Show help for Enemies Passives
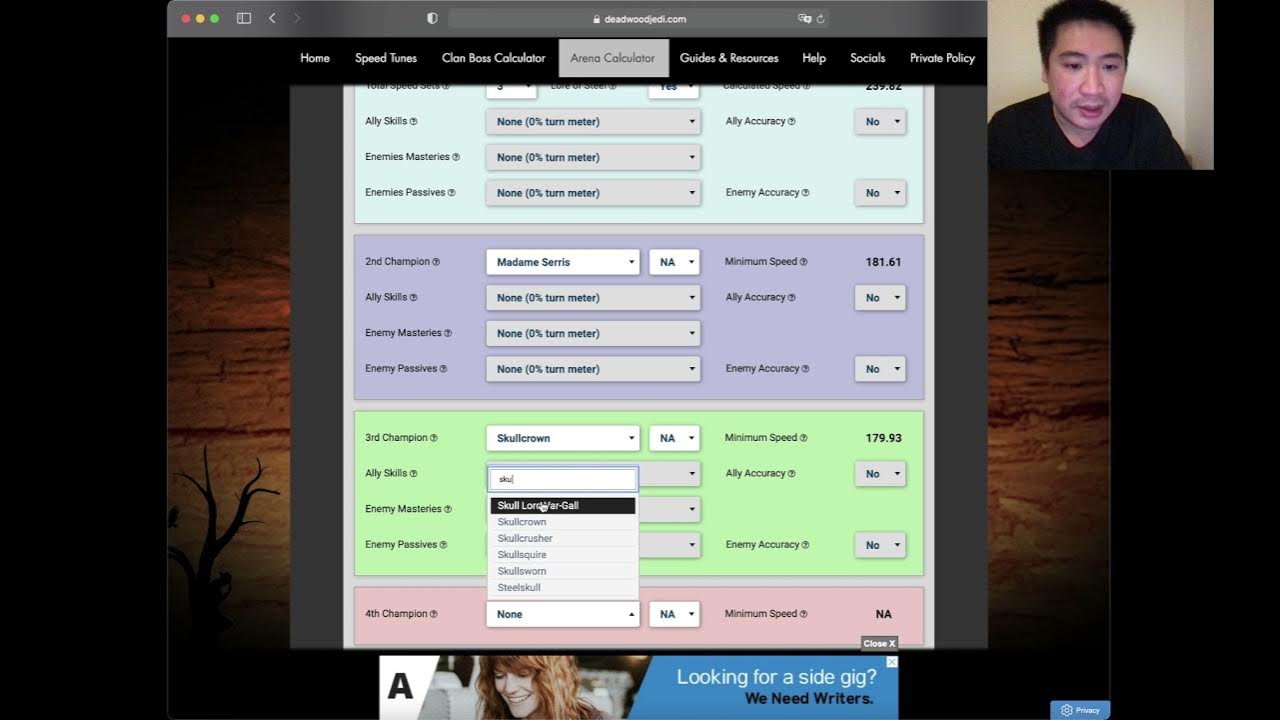 (451, 193)
